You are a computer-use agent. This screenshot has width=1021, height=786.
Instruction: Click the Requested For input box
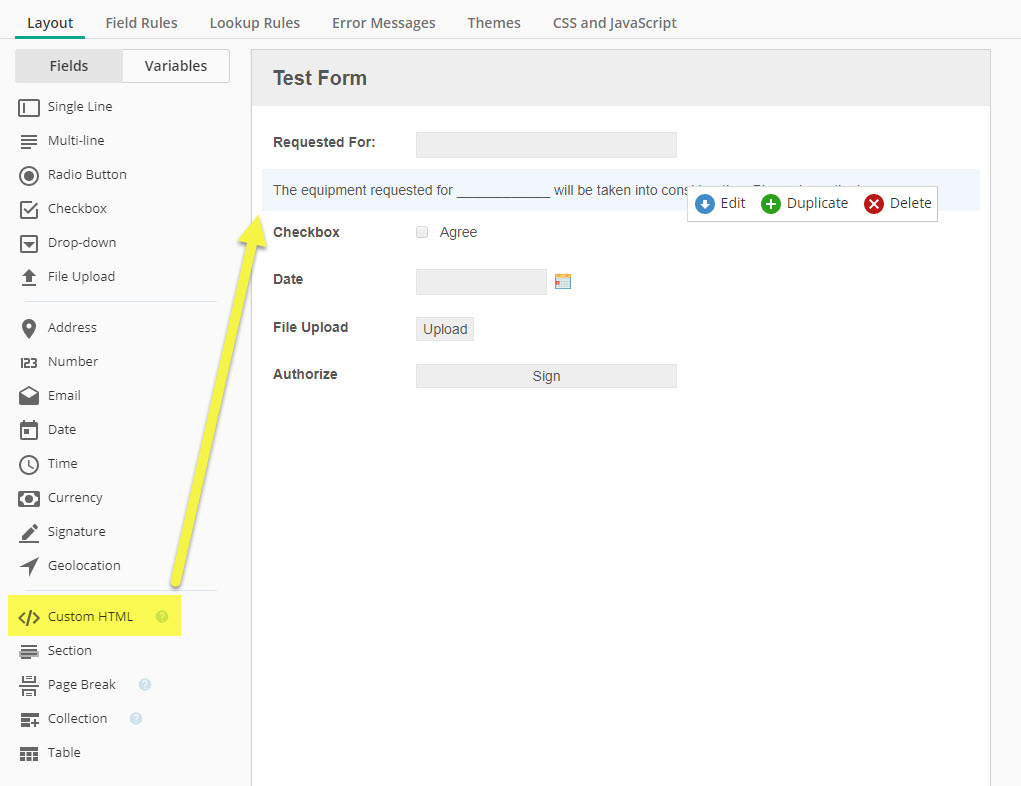546,145
